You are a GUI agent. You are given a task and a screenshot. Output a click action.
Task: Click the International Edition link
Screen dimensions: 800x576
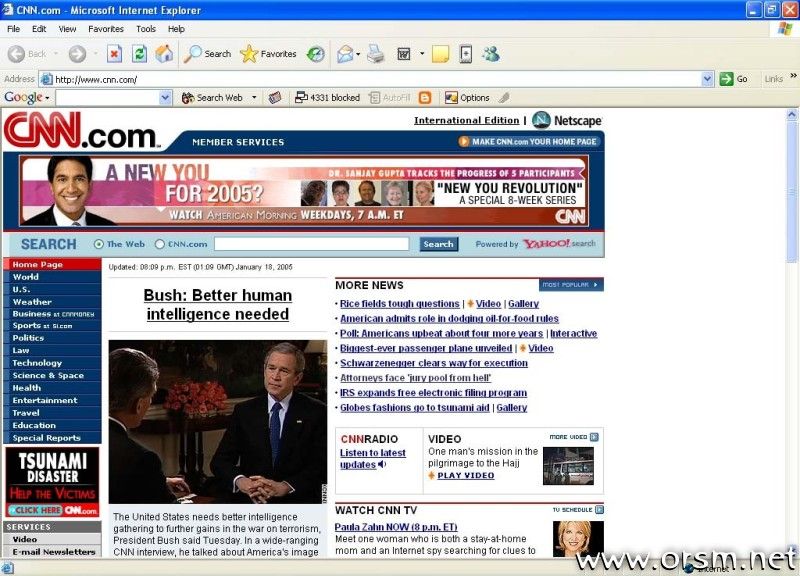pos(466,120)
